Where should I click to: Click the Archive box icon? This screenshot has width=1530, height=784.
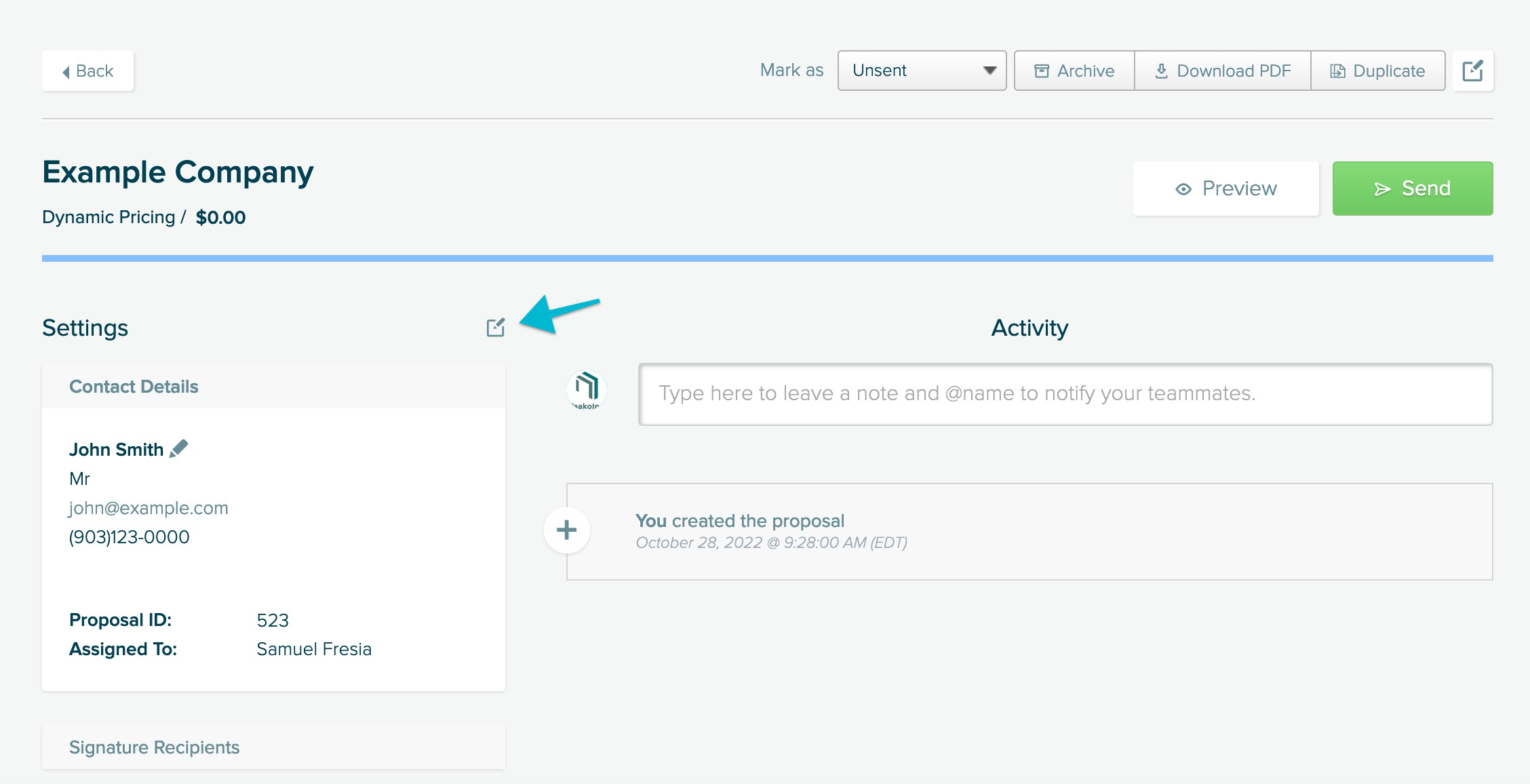pyautogui.click(x=1042, y=71)
